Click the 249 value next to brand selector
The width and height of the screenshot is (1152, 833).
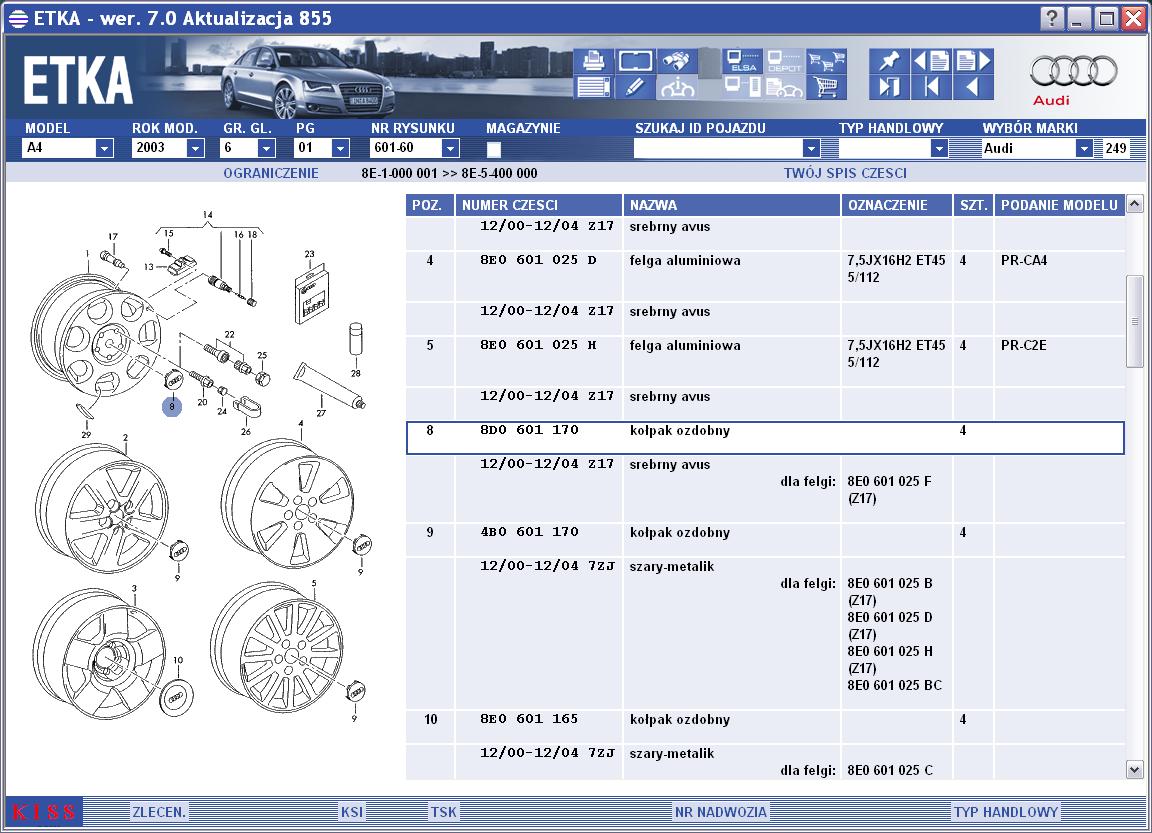click(1115, 148)
